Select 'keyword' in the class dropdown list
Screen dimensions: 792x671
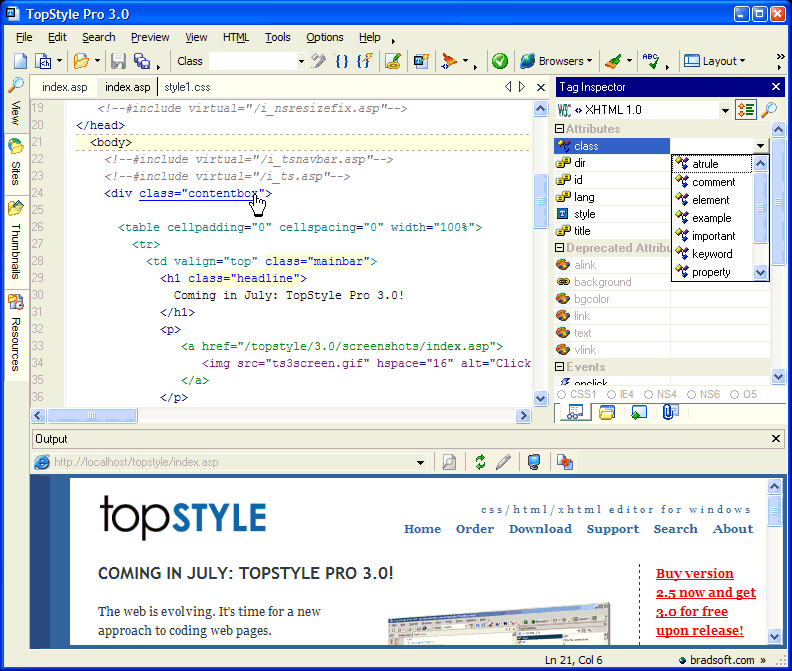pyautogui.click(x=712, y=254)
